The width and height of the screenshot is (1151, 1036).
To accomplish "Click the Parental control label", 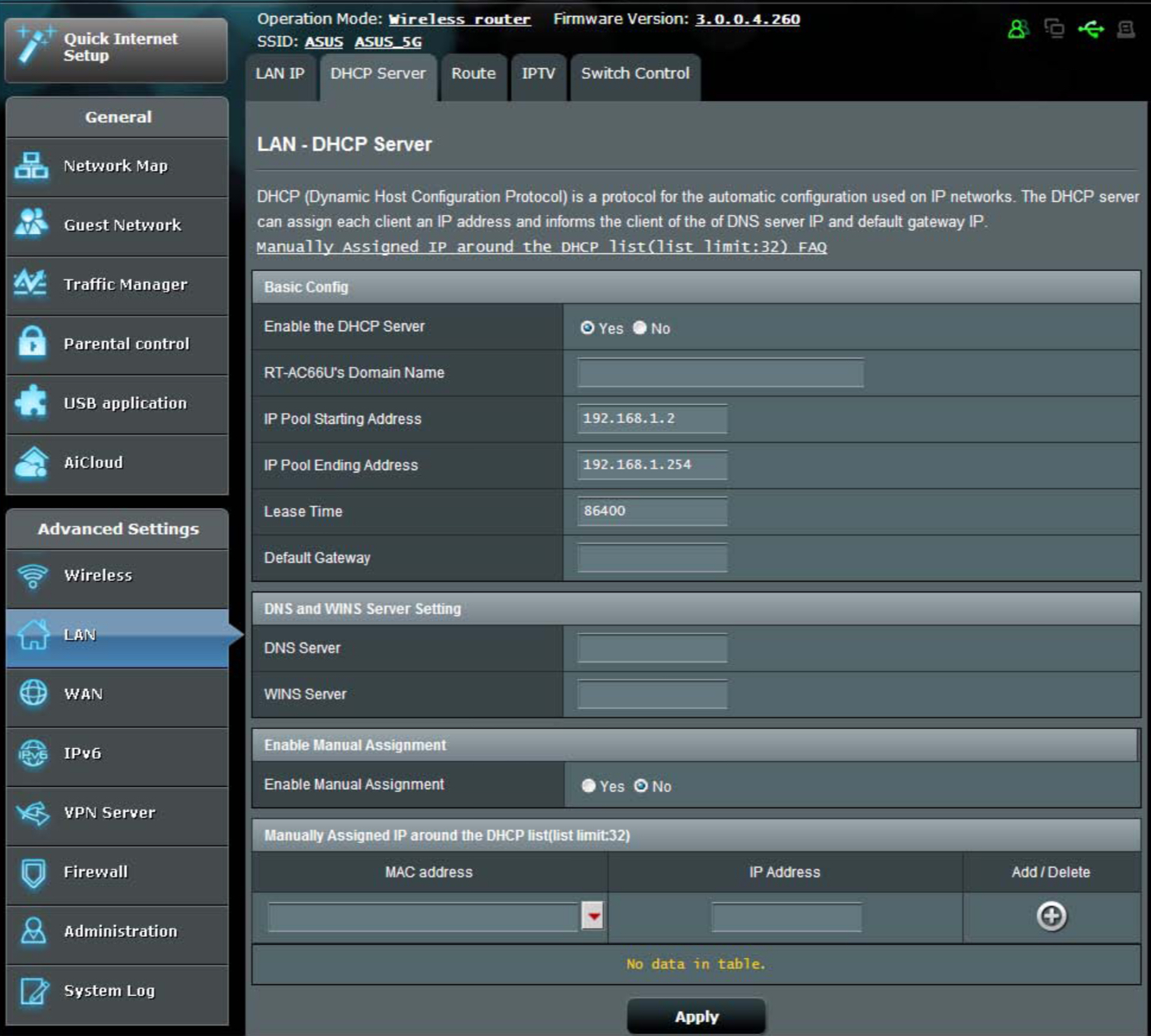I will (126, 343).
